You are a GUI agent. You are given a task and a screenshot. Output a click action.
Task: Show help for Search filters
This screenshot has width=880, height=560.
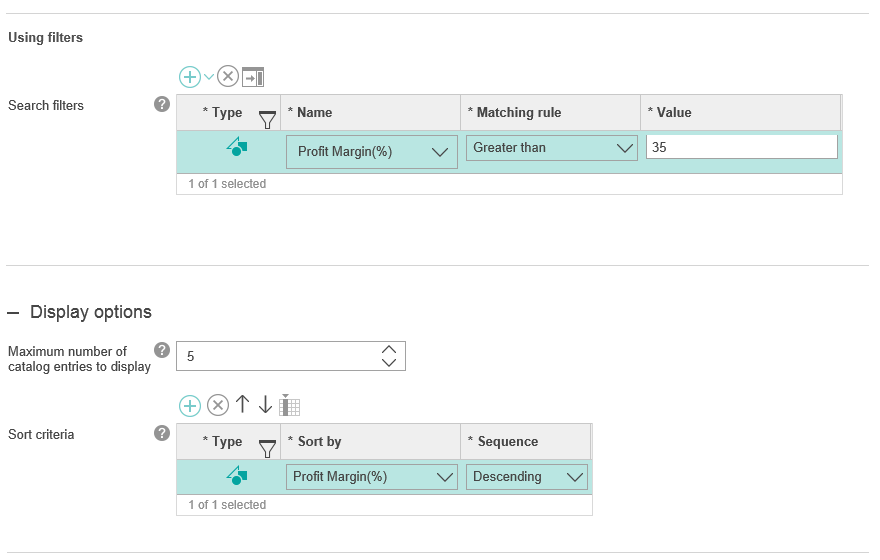(x=162, y=104)
